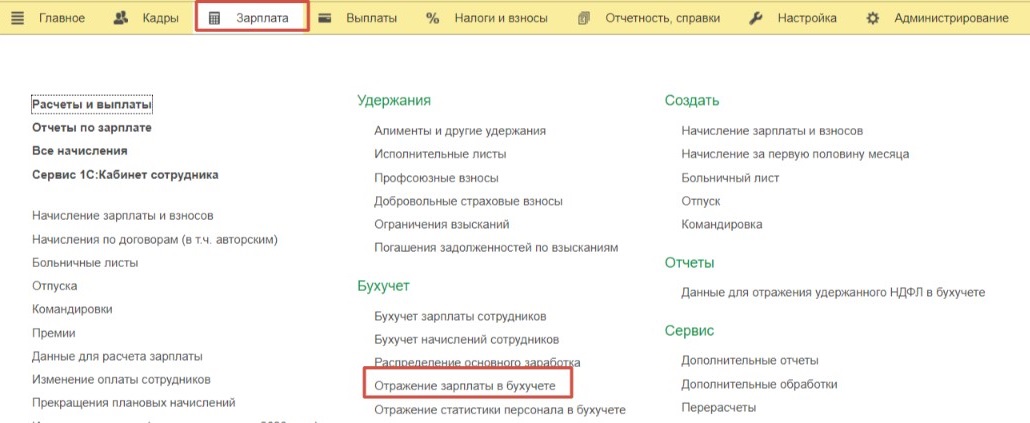This screenshot has width=1030, height=423.
Task: Click the gear icon for Администрирование
Action: [x=873, y=18]
